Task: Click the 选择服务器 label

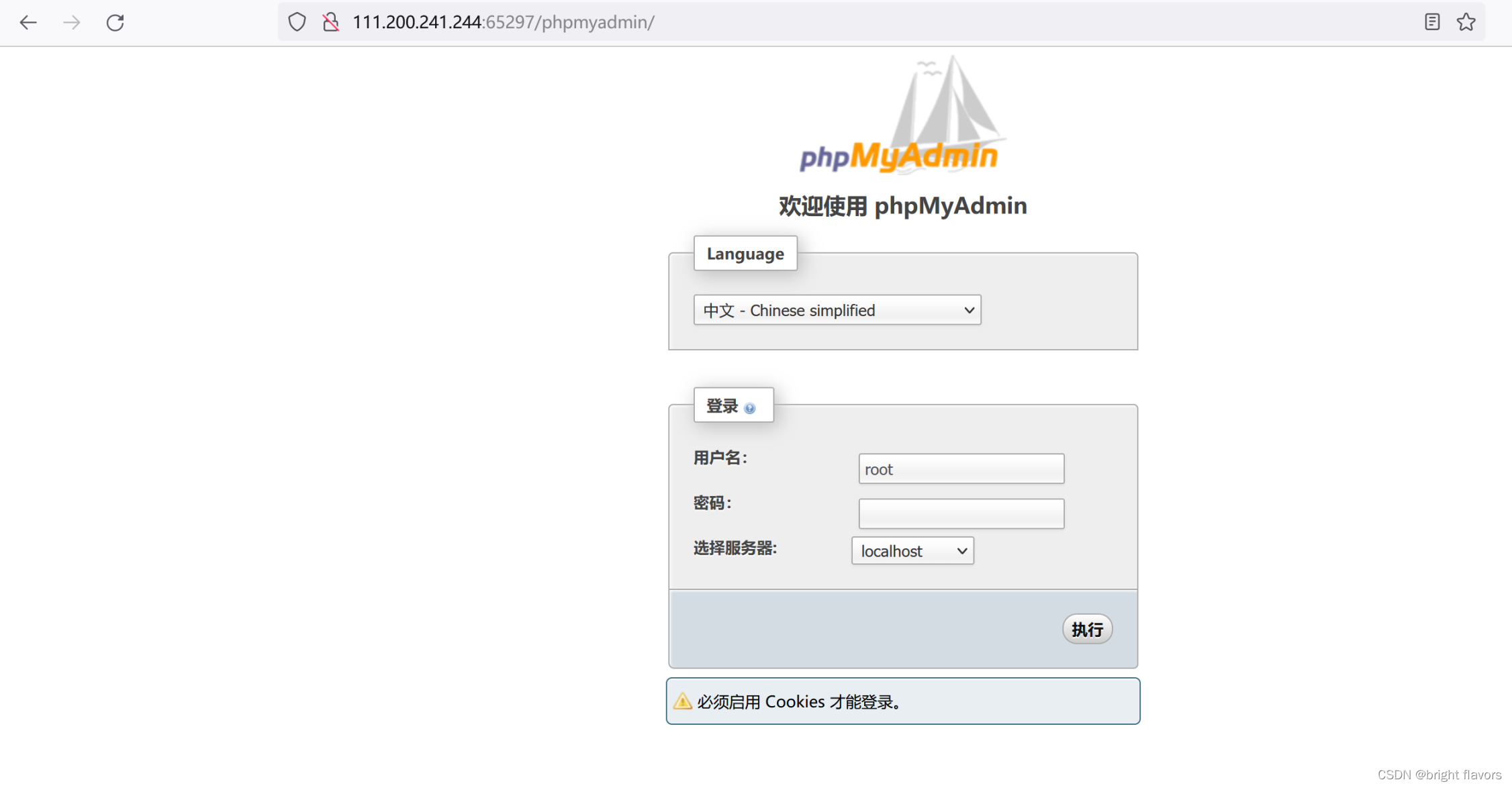Action: [x=735, y=548]
